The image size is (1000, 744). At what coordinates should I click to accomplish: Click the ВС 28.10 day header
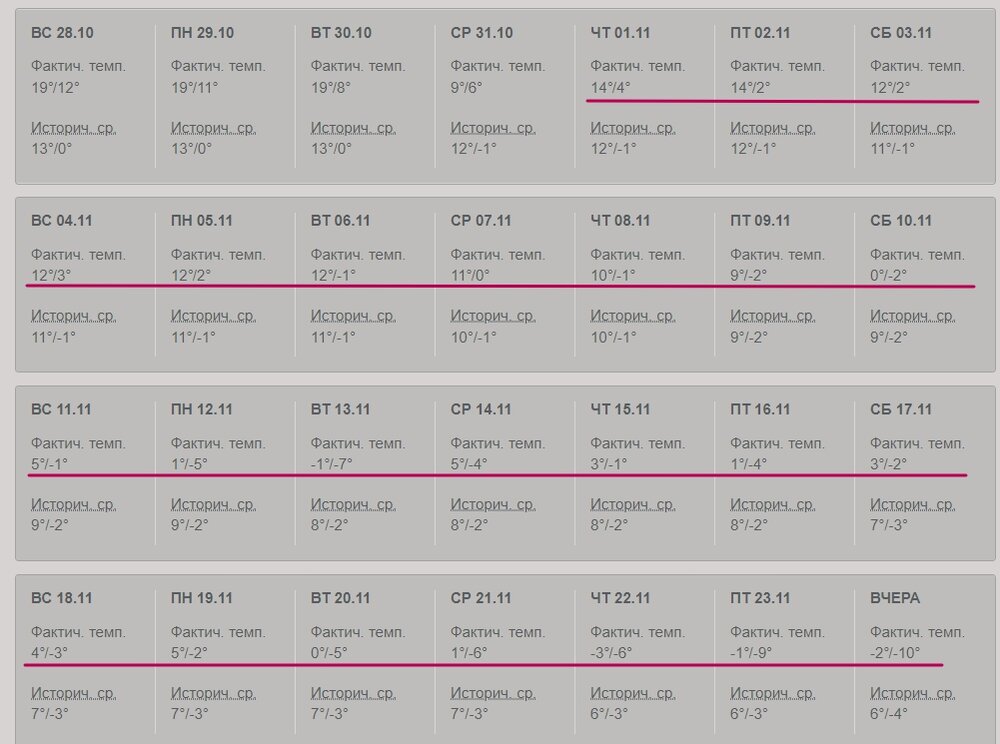click(x=62, y=32)
